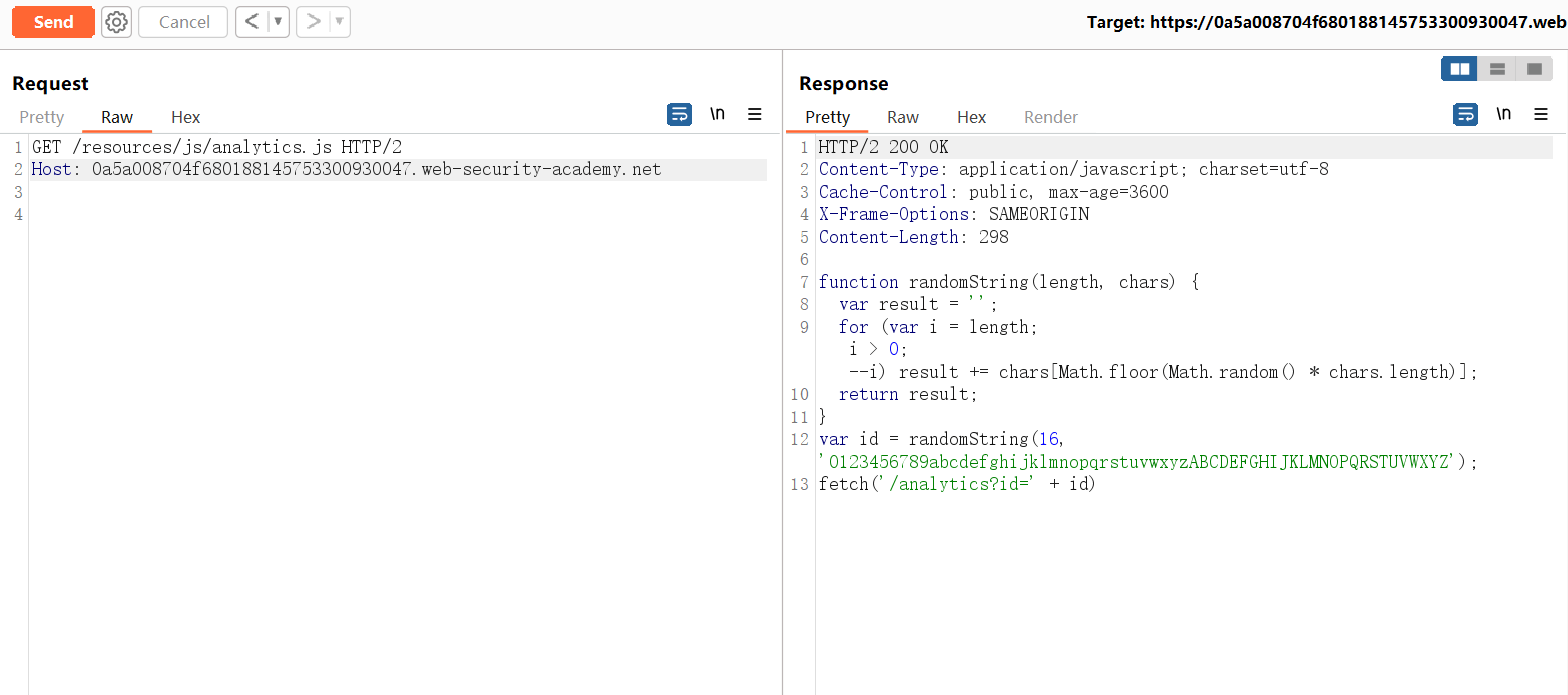1568x695 pixels.
Task: Switch Response view to Raw tab
Action: pyautogui.click(x=903, y=117)
